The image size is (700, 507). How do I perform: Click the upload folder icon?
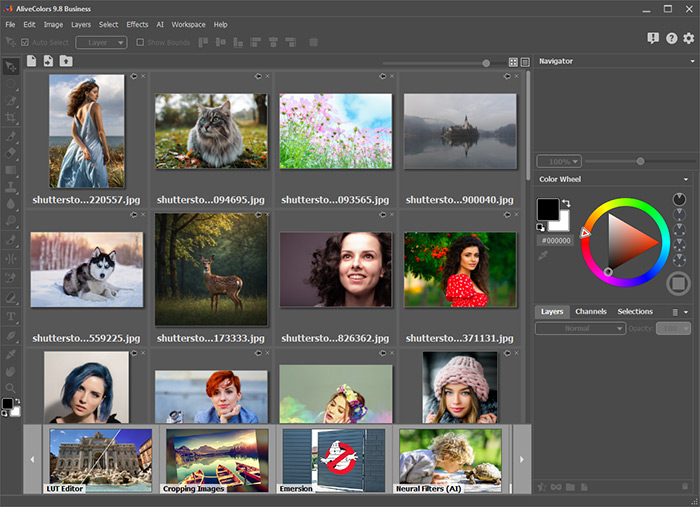[x=66, y=61]
